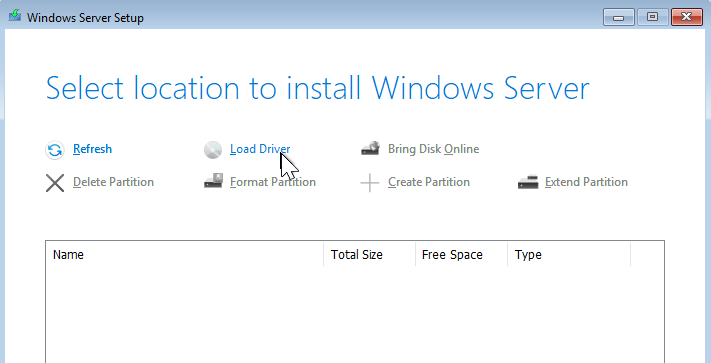Click the Create Partition plus icon
Viewport: 711px width, 363px height.
[x=370, y=183]
